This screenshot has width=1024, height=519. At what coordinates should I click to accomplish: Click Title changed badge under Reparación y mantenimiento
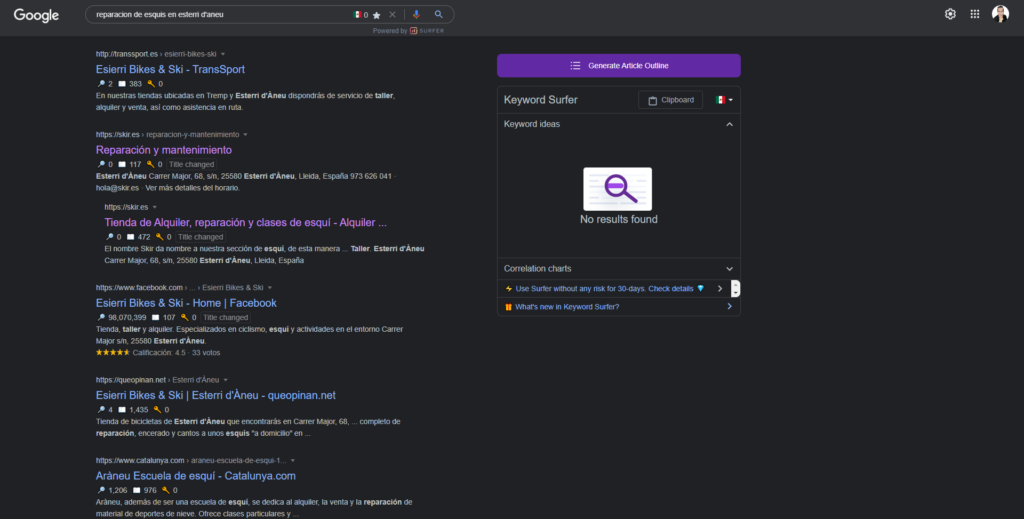pyautogui.click(x=191, y=165)
